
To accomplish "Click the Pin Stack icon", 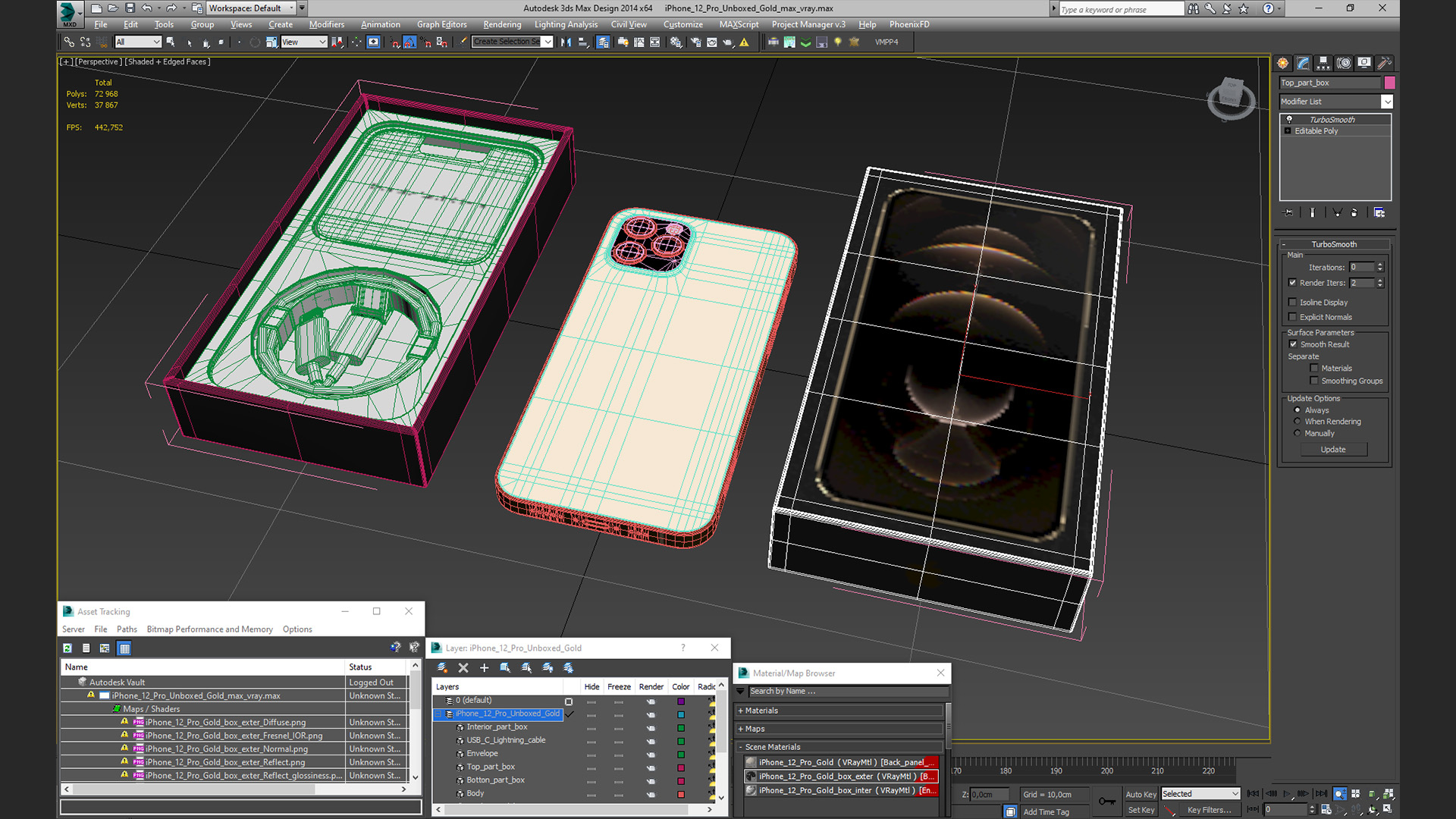I will pyautogui.click(x=1288, y=212).
